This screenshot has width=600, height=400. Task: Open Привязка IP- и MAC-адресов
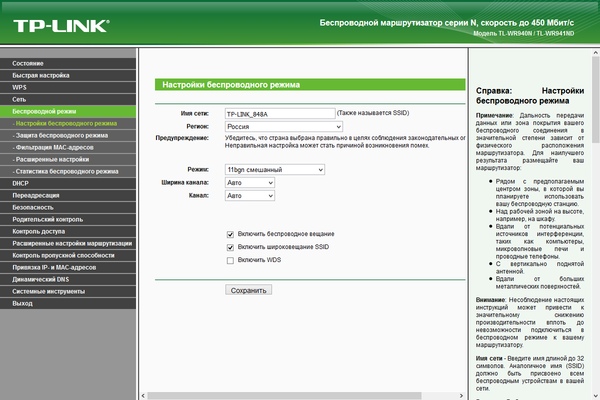(68, 267)
